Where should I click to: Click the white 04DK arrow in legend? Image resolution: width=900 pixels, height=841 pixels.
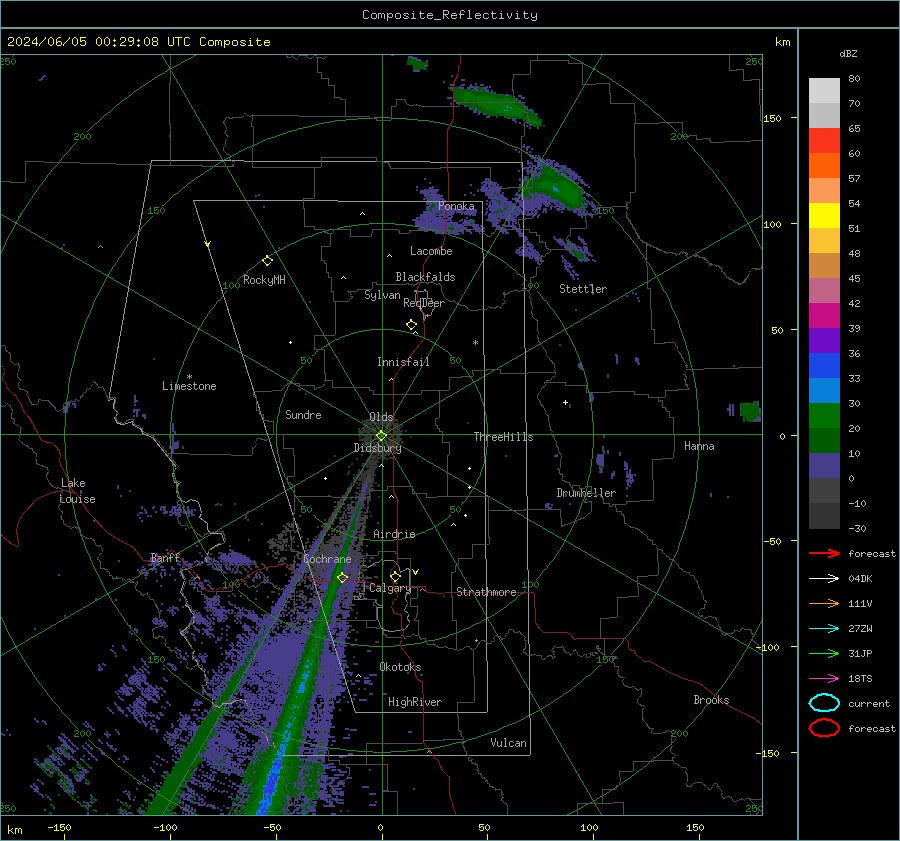824,578
